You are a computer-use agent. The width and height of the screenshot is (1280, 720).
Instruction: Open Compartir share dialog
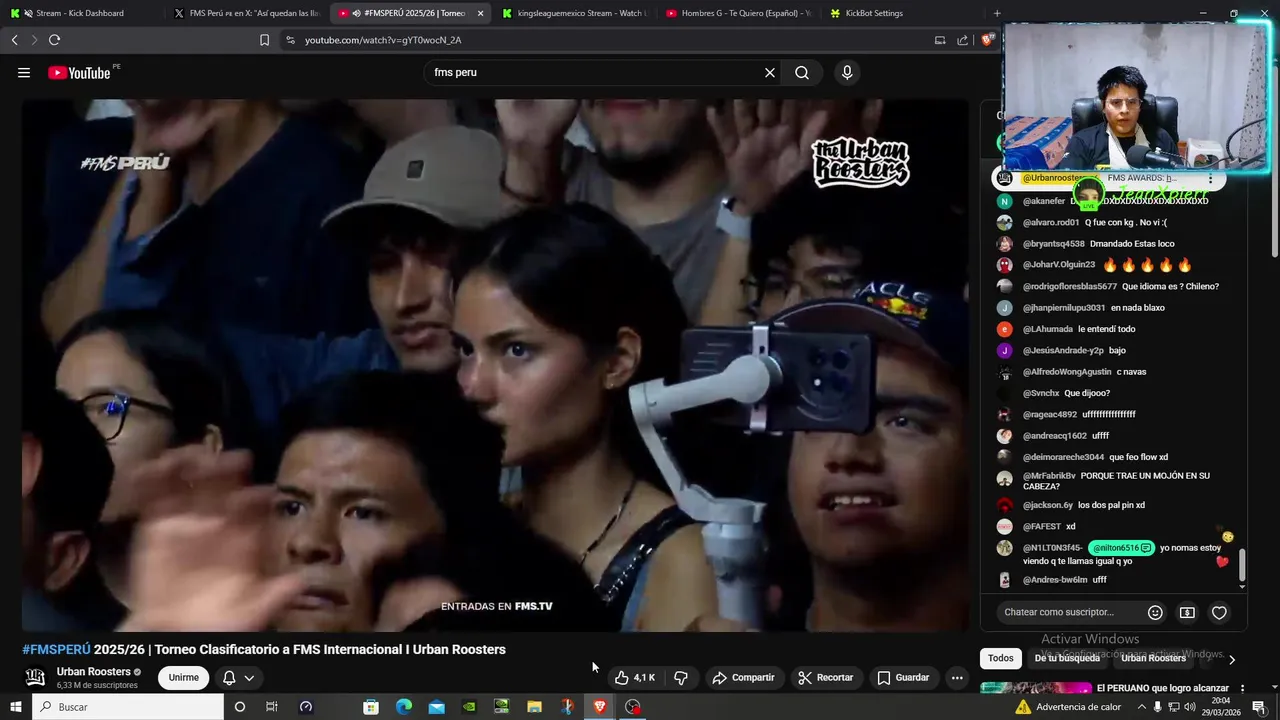tap(743, 678)
